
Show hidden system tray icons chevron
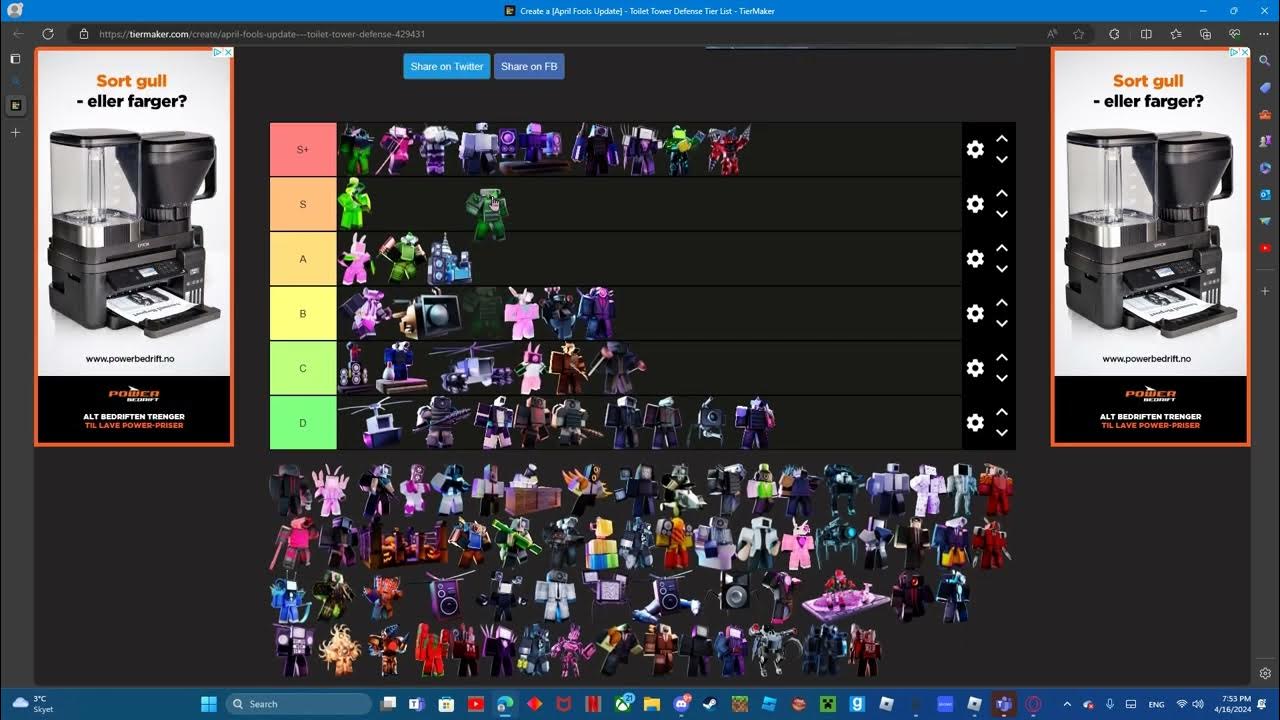coord(1066,704)
